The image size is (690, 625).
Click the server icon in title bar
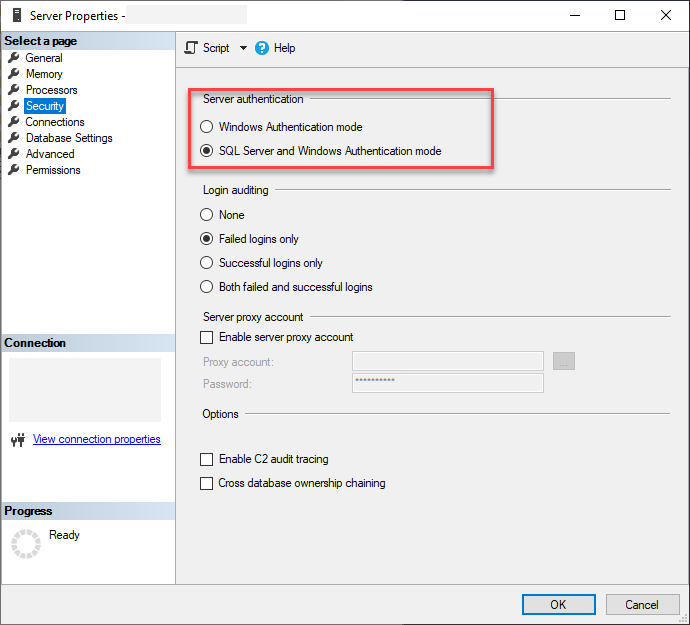click(17, 15)
